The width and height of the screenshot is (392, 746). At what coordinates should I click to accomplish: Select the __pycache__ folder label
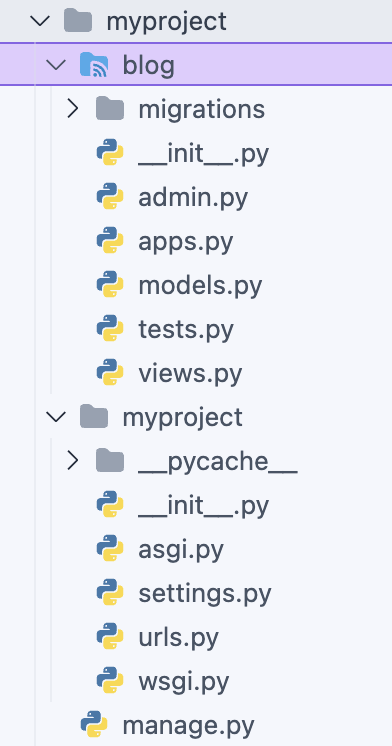click(218, 462)
